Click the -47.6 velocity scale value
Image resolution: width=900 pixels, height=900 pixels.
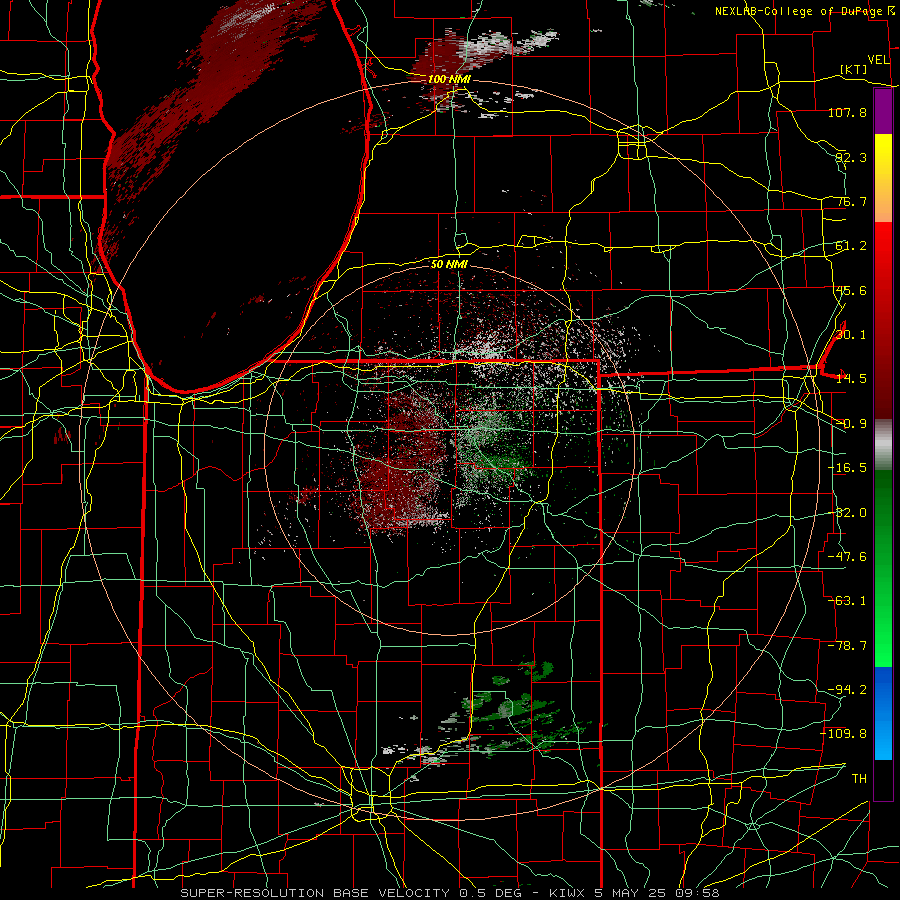pyautogui.click(x=847, y=557)
